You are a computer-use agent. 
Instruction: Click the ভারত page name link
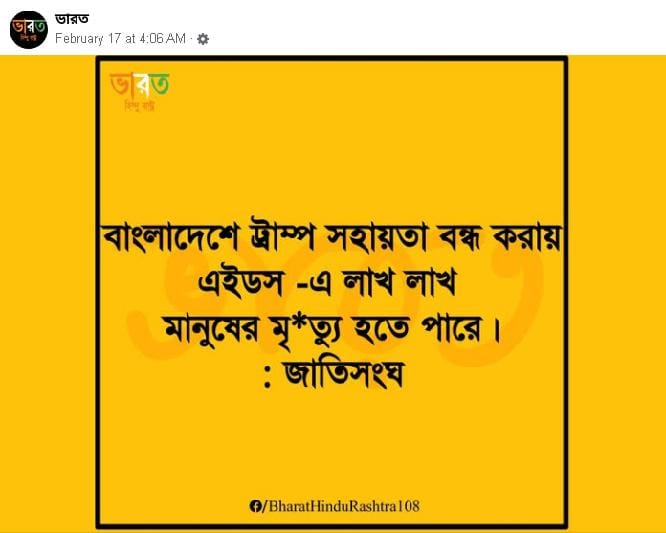(72, 19)
